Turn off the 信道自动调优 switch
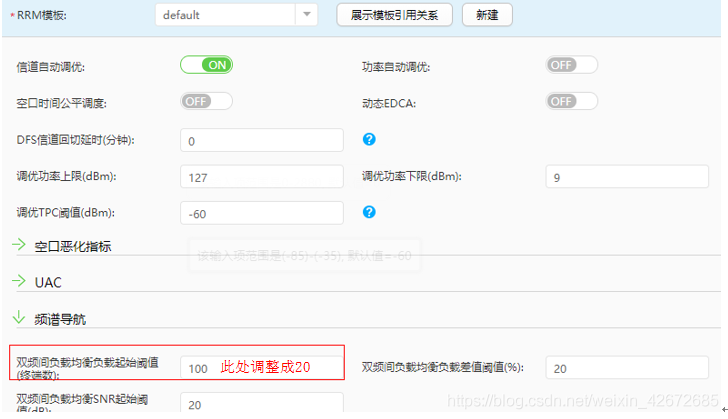The width and height of the screenshot is (728, 419). tap(206, 65)
